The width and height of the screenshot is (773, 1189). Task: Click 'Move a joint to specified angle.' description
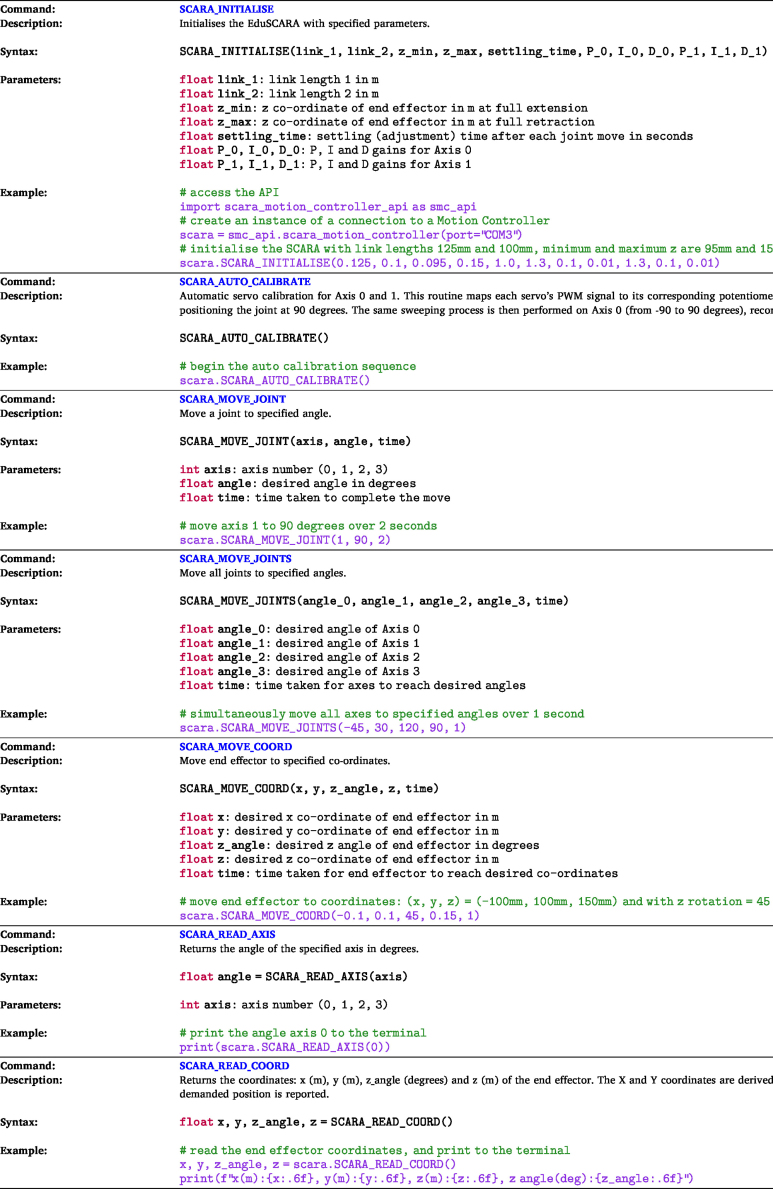coord(255,413)
